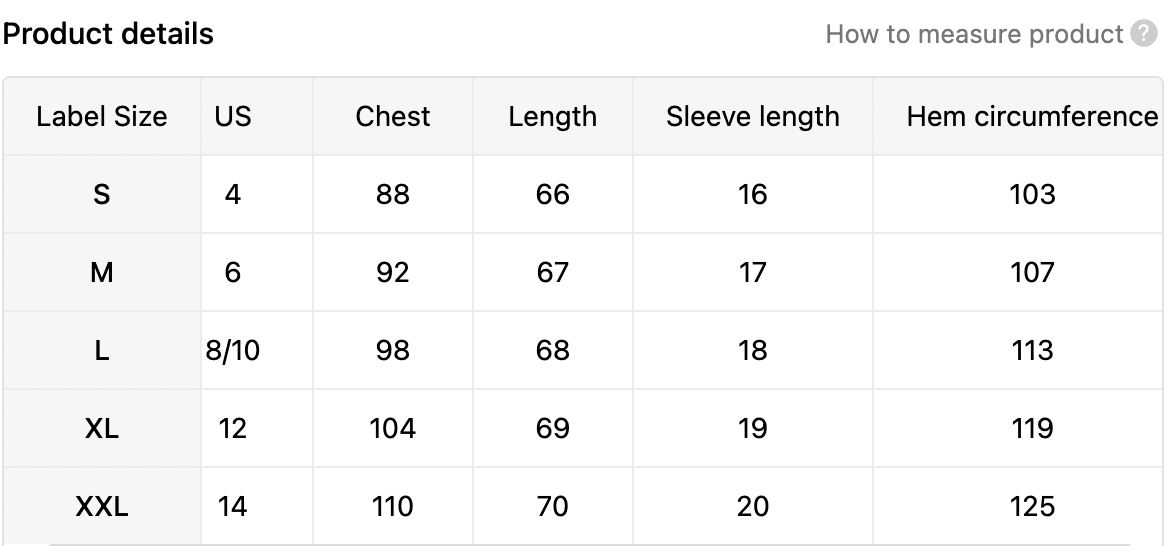The height and width of the screenshot is (546, 1170).
Task: Select the "Chest" column header
Action: [393, 116]
